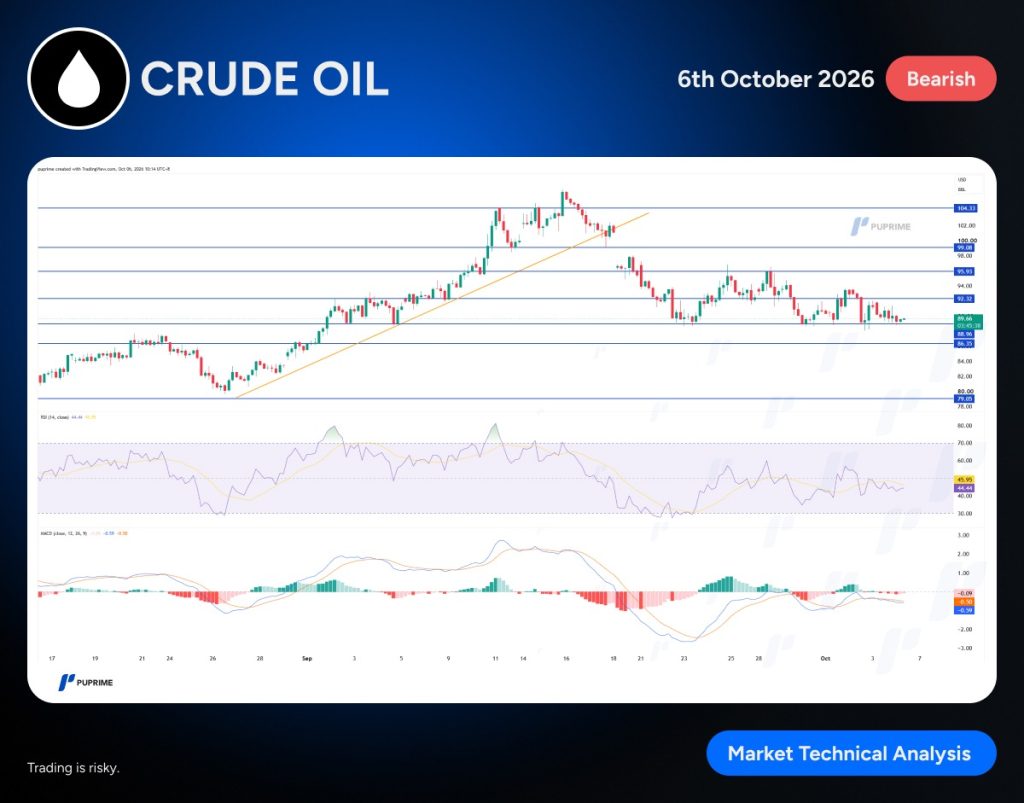Viewport: 1024px width, 803px height.
Task: Click the 99.08 price level label
Action: tap(965, 247)
